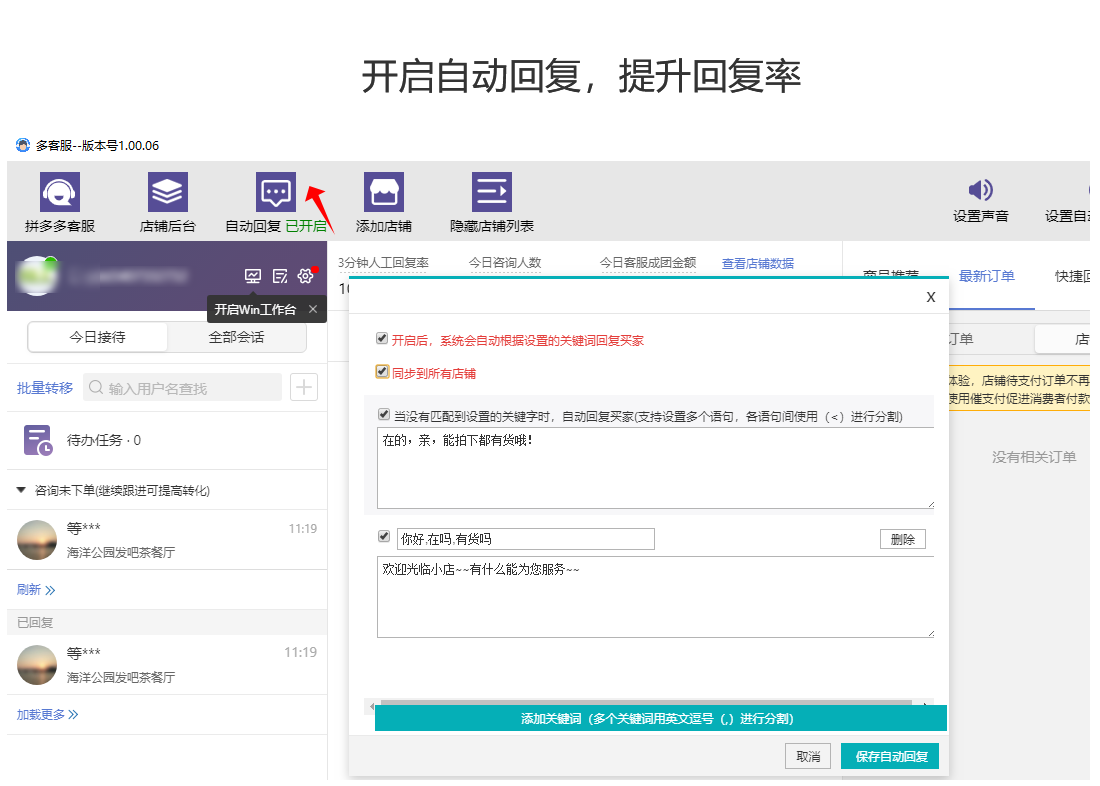Click the 保存自动回复 button
Image resolution: width=1100 pixels, height=786 pixels.
click(x=890, y=757)
